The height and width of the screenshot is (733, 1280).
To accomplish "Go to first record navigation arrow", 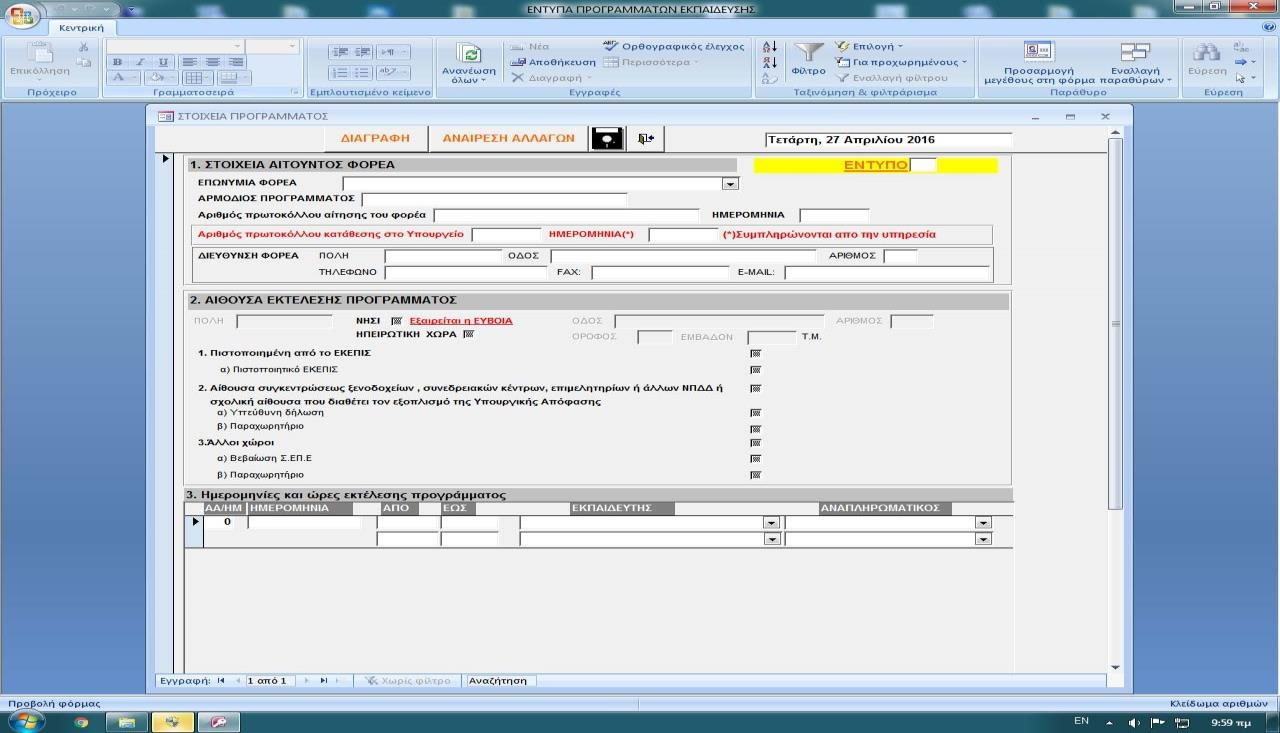I will [221, 680].
